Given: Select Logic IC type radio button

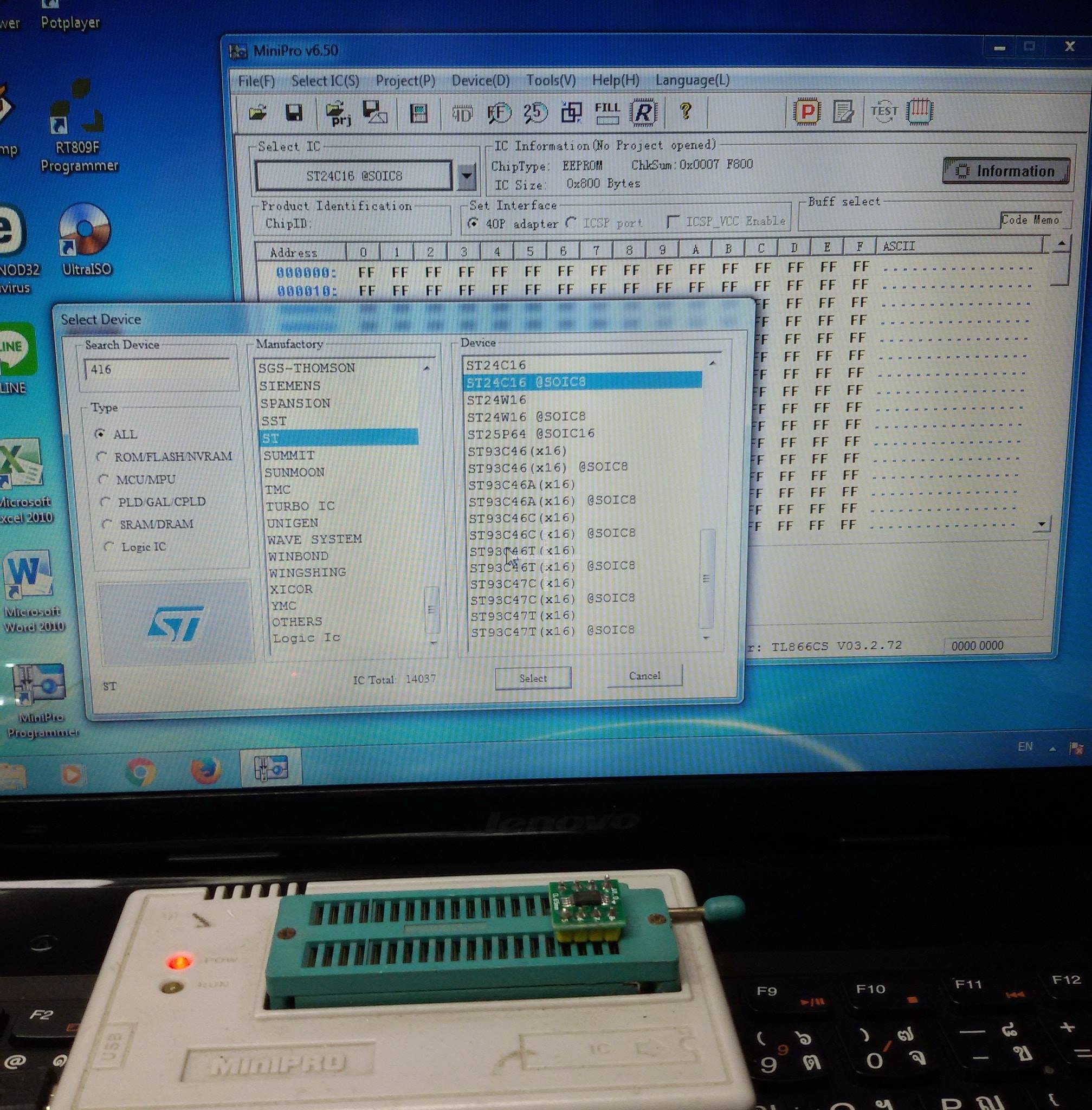Looking at the screenshot, I should coord(108,546).
